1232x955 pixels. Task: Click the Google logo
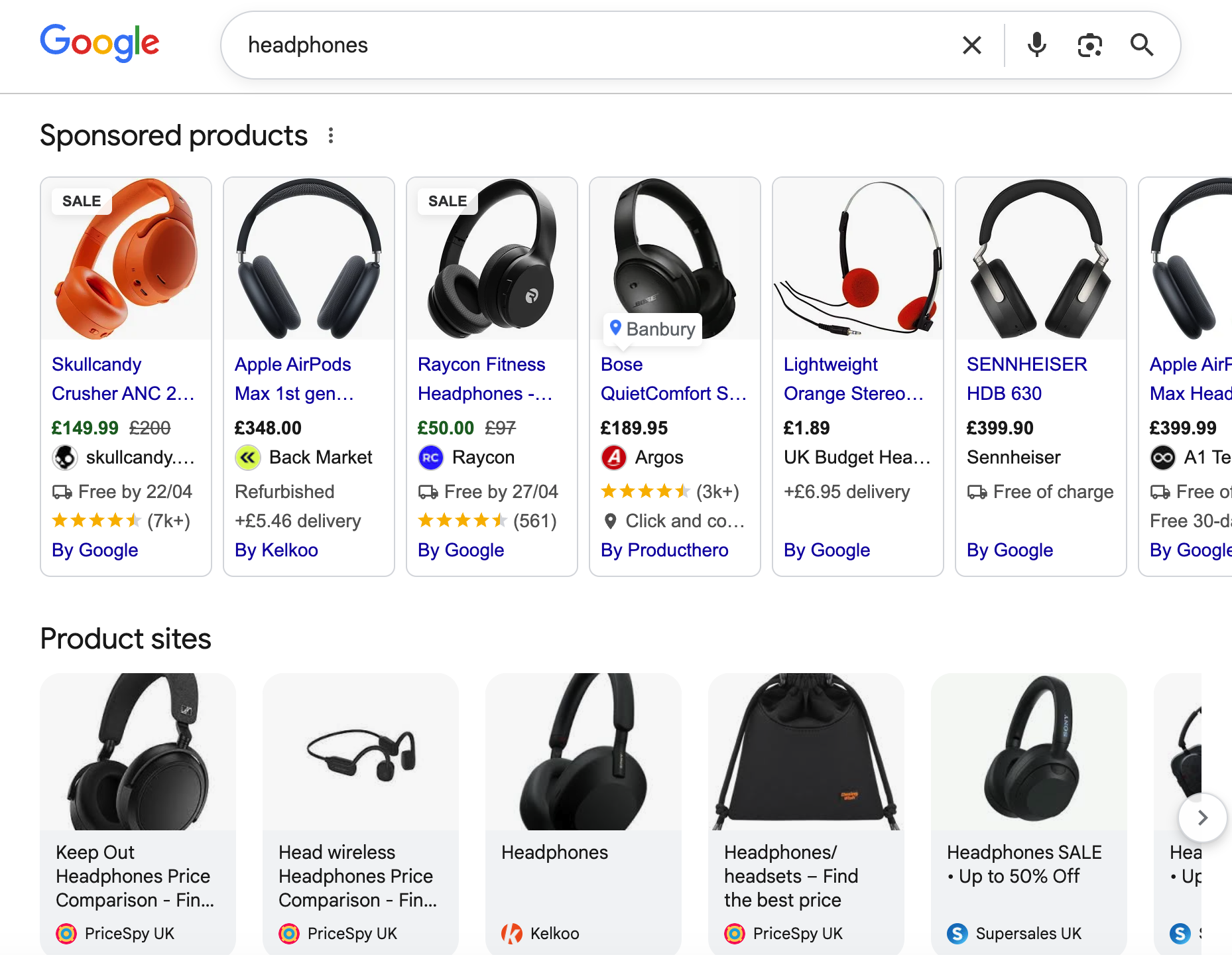click(x=99, y=43)
